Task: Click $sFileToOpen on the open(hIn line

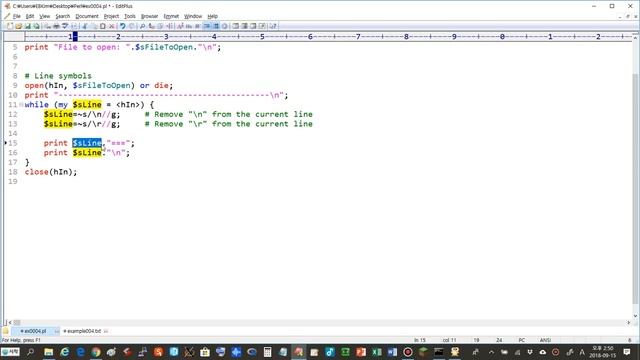Action: point(102,85)
